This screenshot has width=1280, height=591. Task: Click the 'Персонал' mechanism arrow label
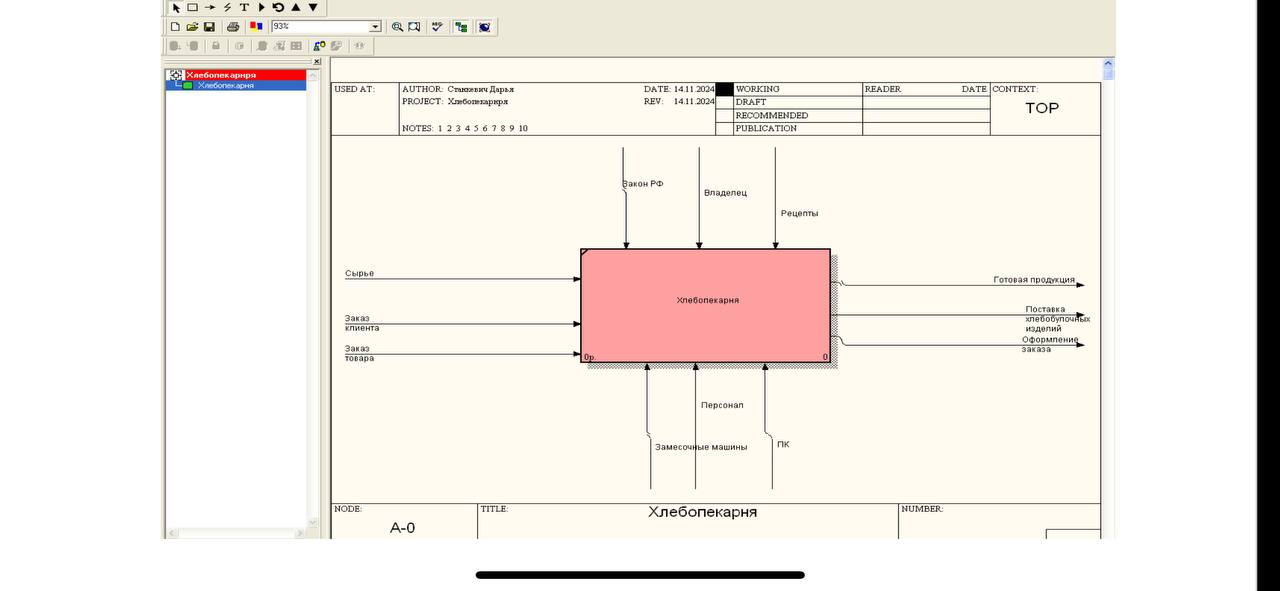(x=722, y=405)
